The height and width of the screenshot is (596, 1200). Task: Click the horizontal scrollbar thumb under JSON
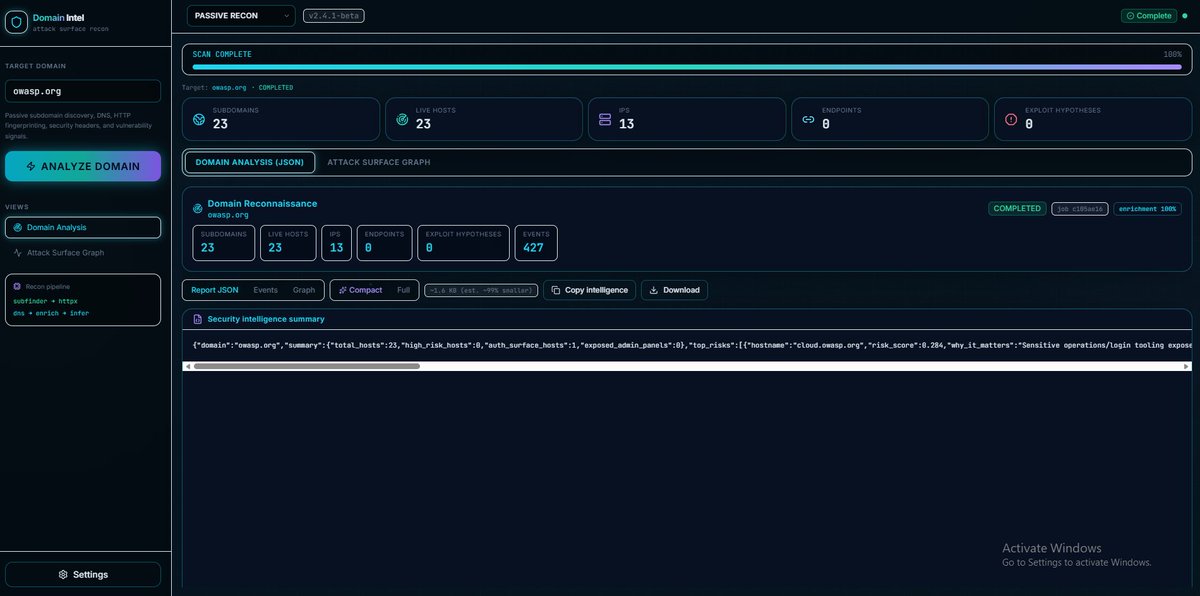[307, 366]
